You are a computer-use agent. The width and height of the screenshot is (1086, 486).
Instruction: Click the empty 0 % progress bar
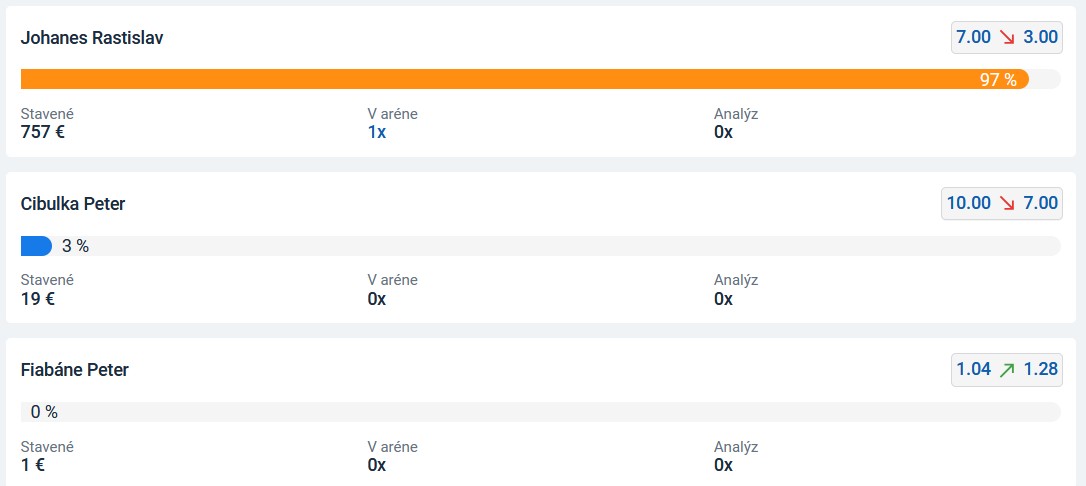[541, 412]
